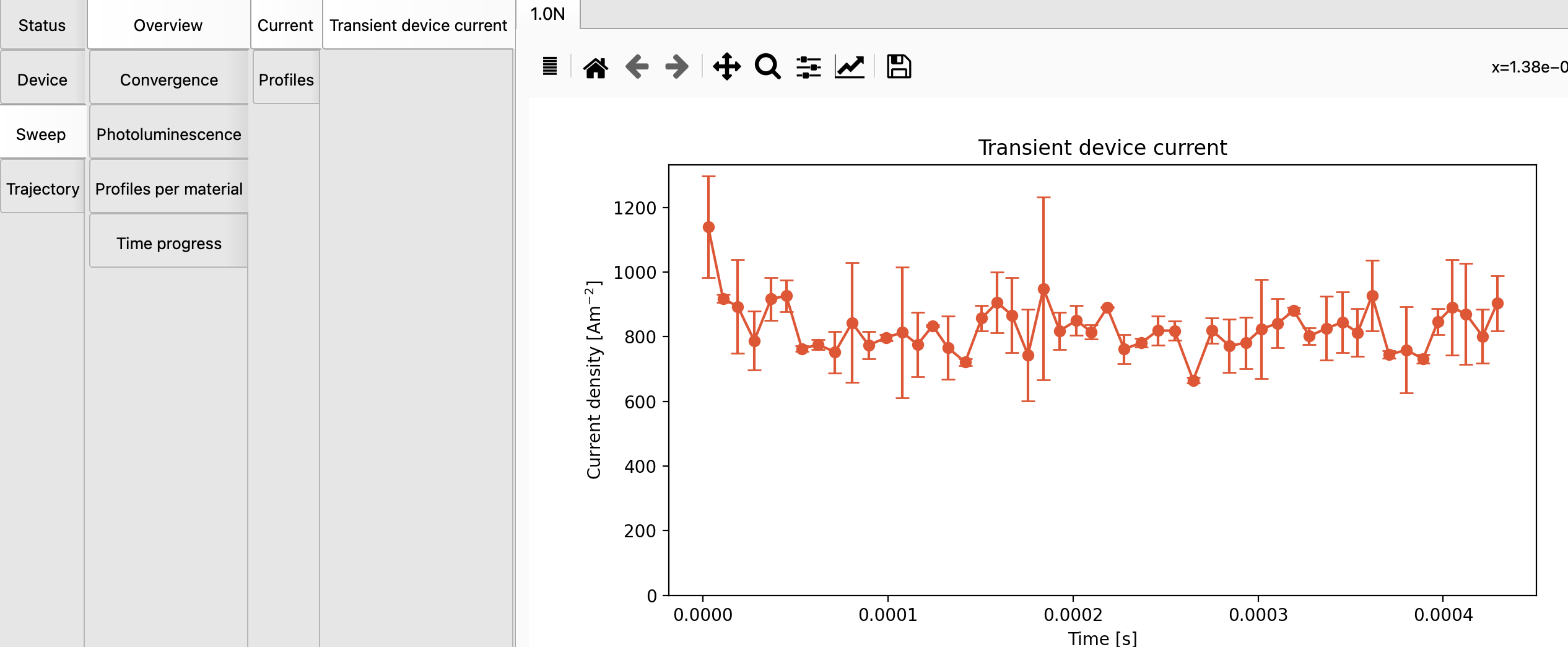Save the figure with the floppy disk icon
The image size is (1568, 647).
click(x=899, y=67)
